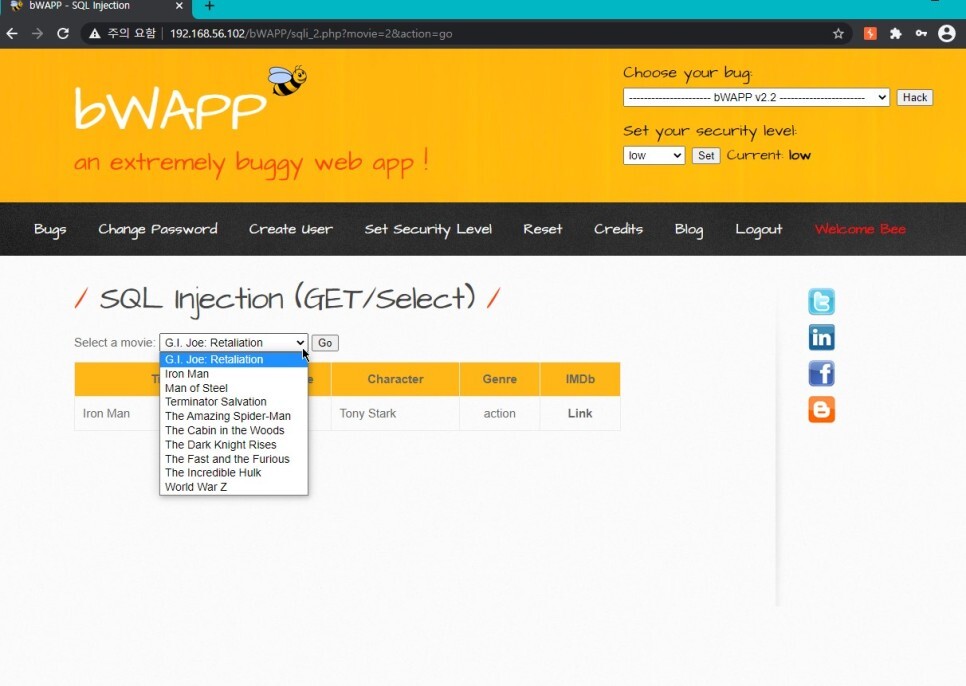Image resolution: width=966 pixels, height=686 pixels.
Task: Expand the Choose your bug dropdown
Action: 756,97
